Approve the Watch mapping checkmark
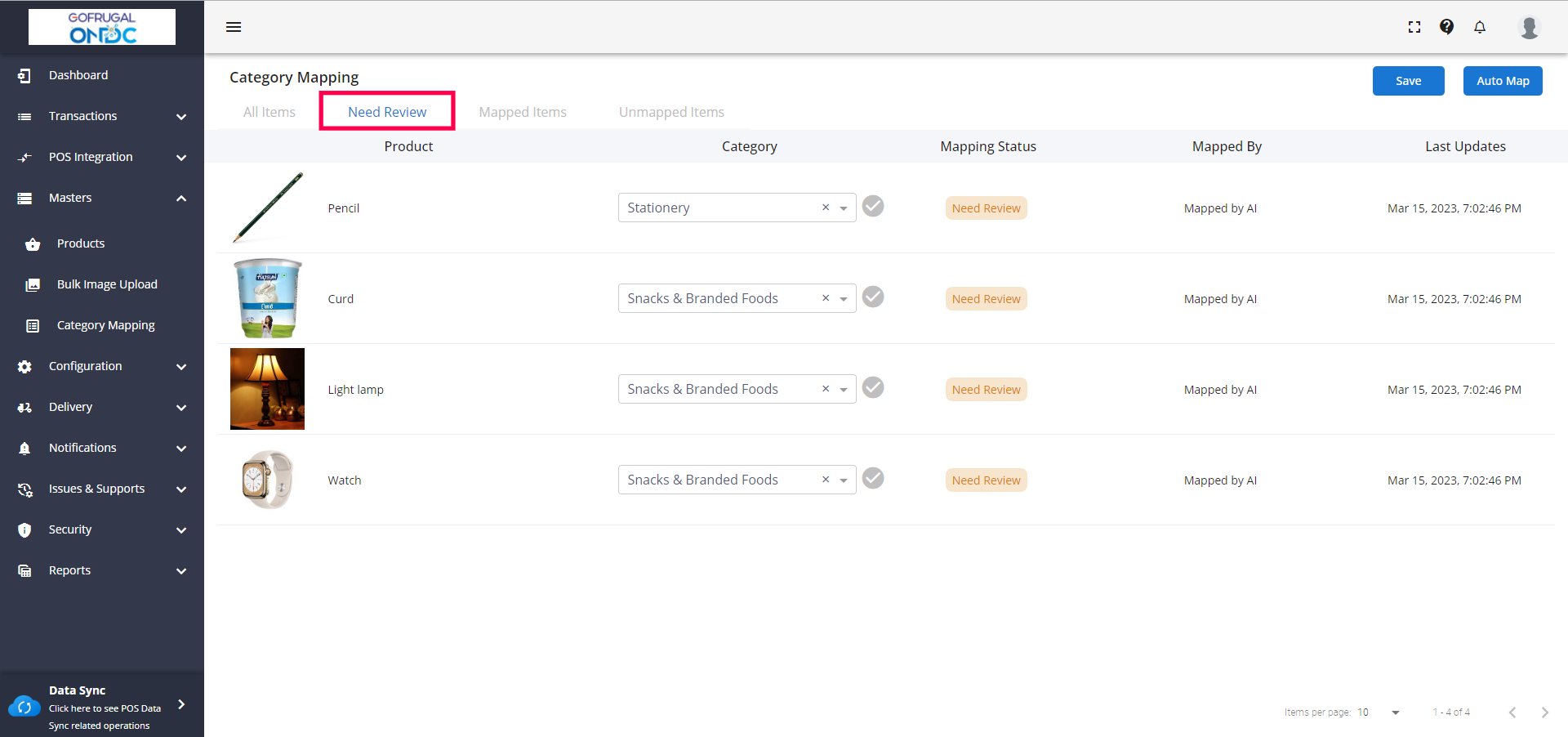Viewport: 1568px width, 737px height. 873,479
